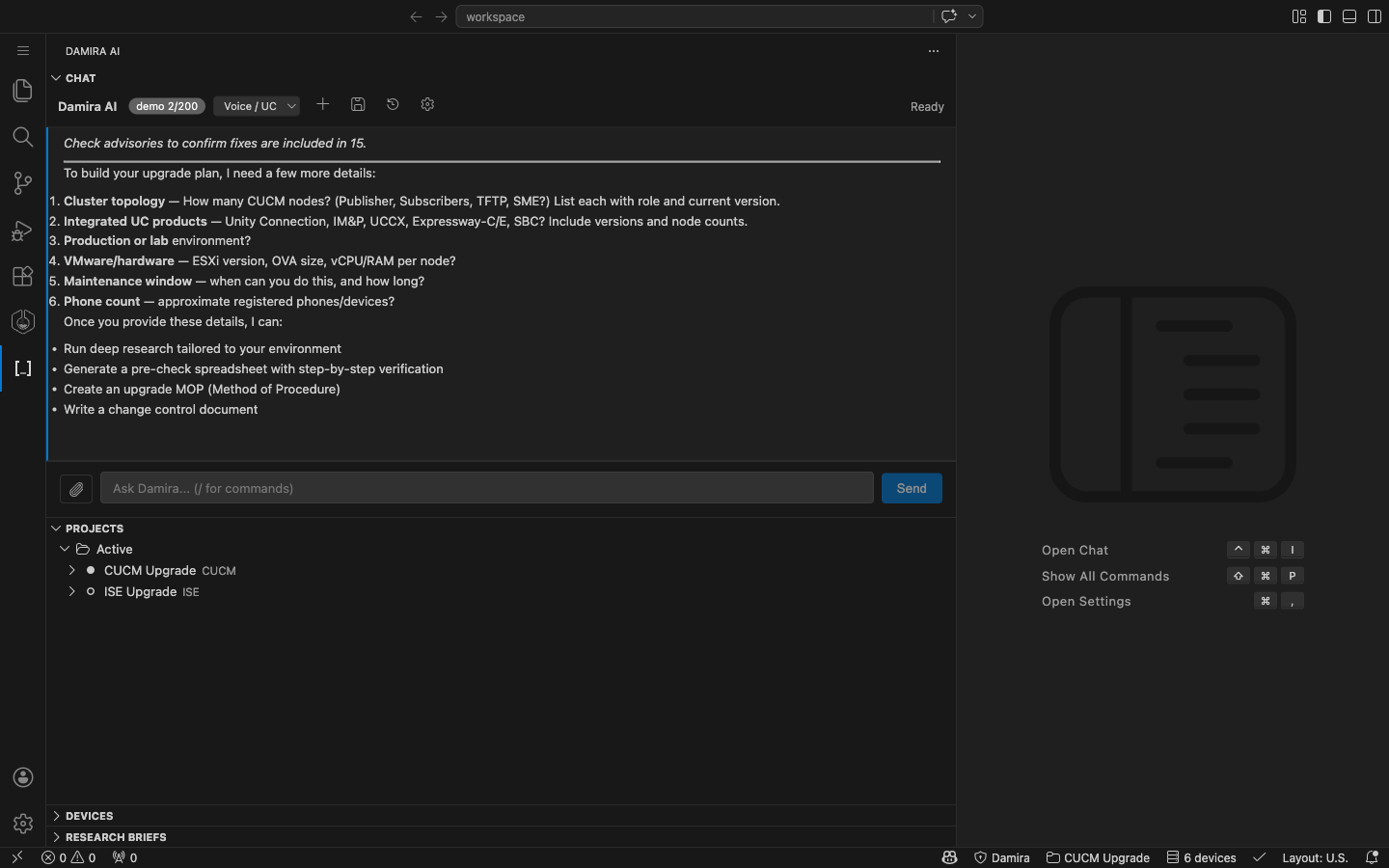The width and height of the screenshot is (1389, 868).
Task: Click the Open Chat shortcut hint
Action: coord(1075,550)
